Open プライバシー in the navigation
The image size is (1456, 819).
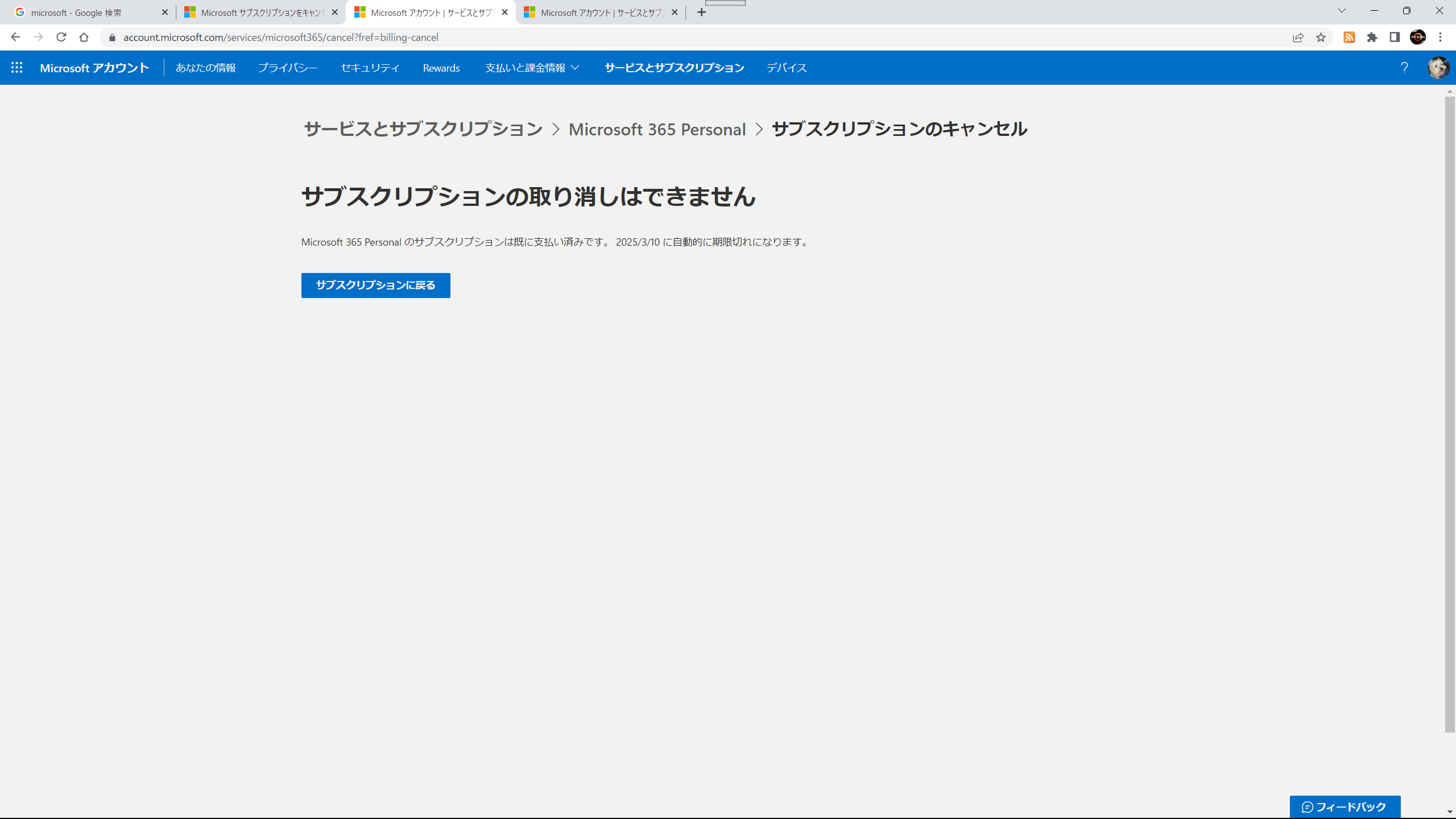[x=288, y=68]
